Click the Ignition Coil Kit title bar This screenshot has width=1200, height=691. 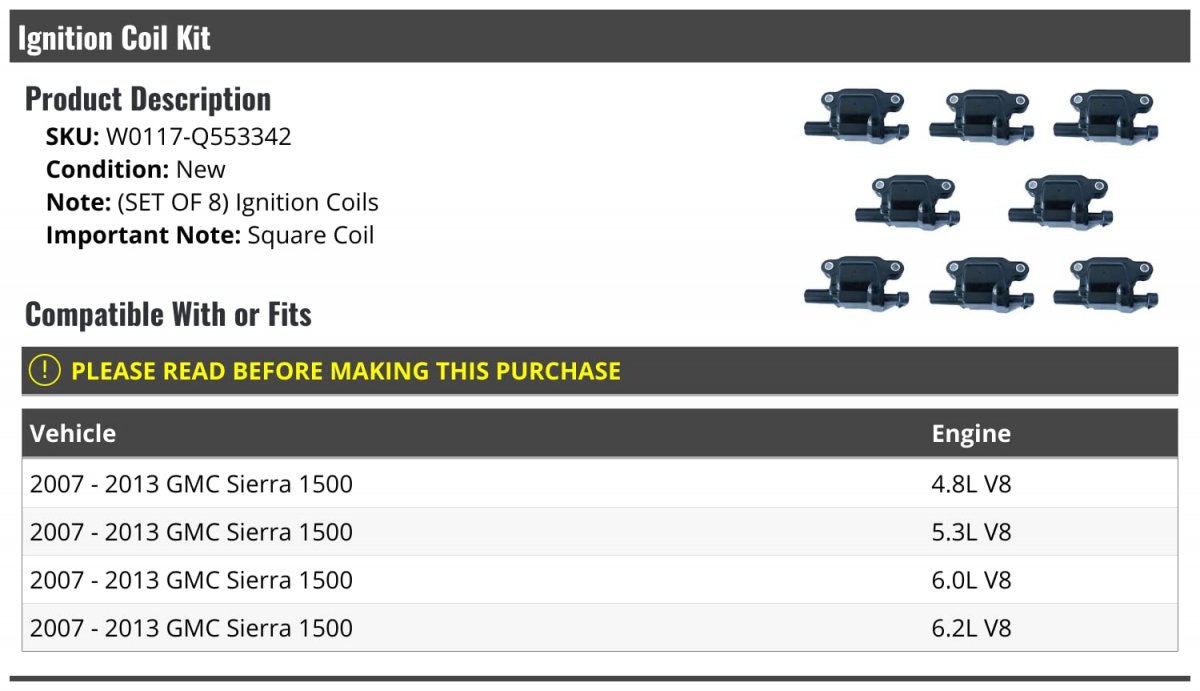click(600, 37)
